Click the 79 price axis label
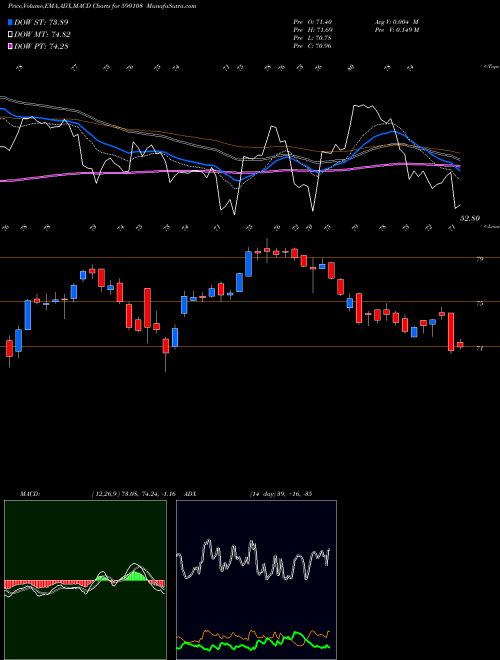The width and height of the screenshot is (500, 660). [479, 259]
